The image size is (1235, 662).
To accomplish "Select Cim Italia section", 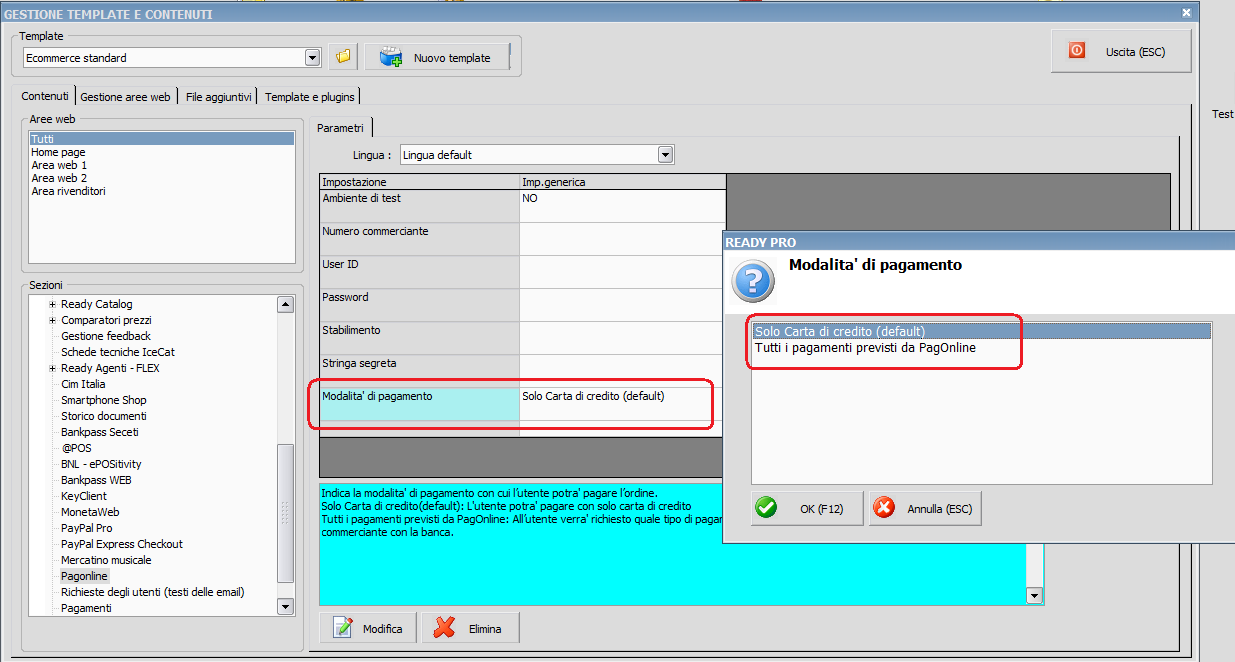I will point(83,384).
